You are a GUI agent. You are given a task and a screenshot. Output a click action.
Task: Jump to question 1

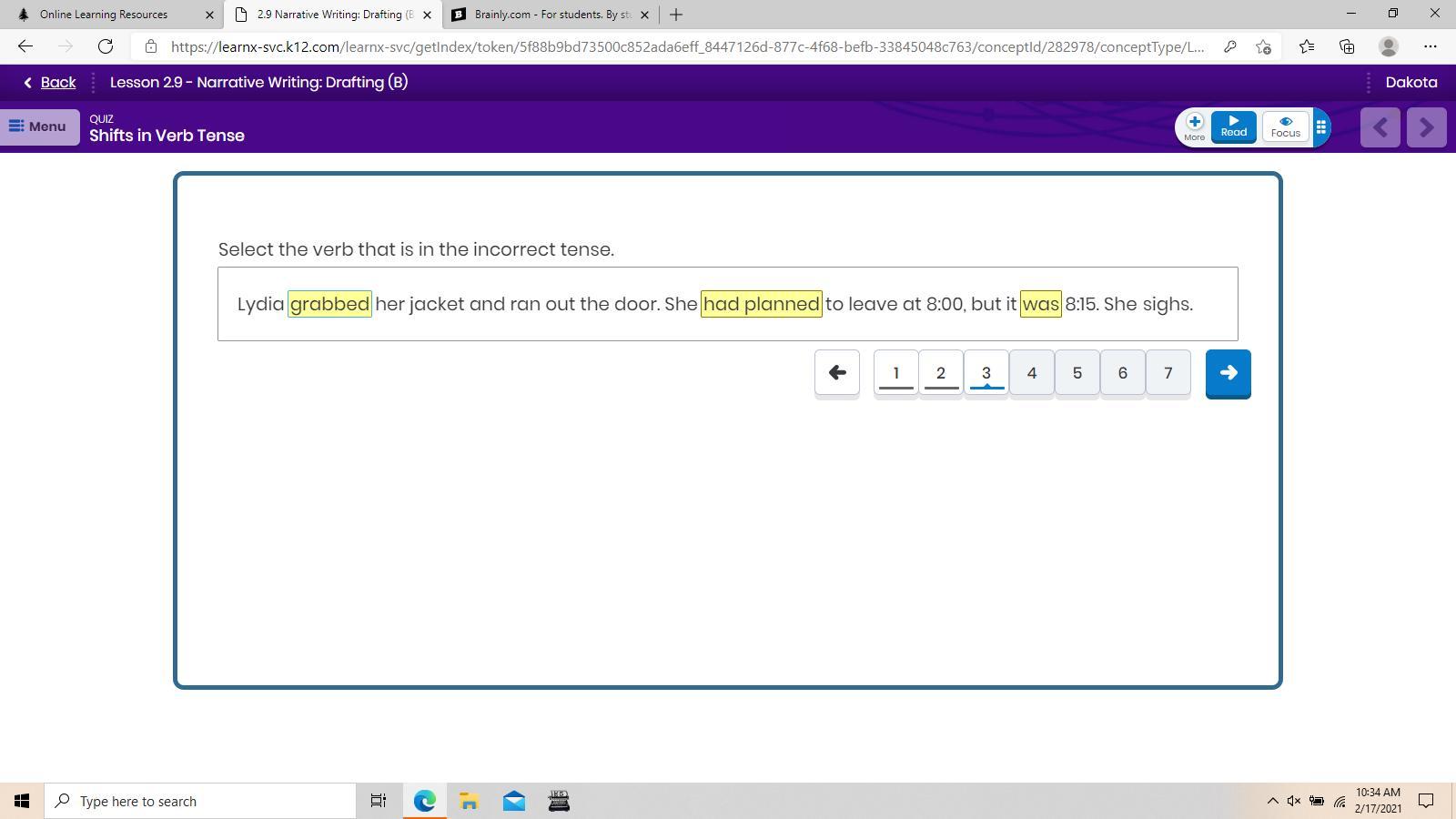pyautogui.click(x=895, y=373)
